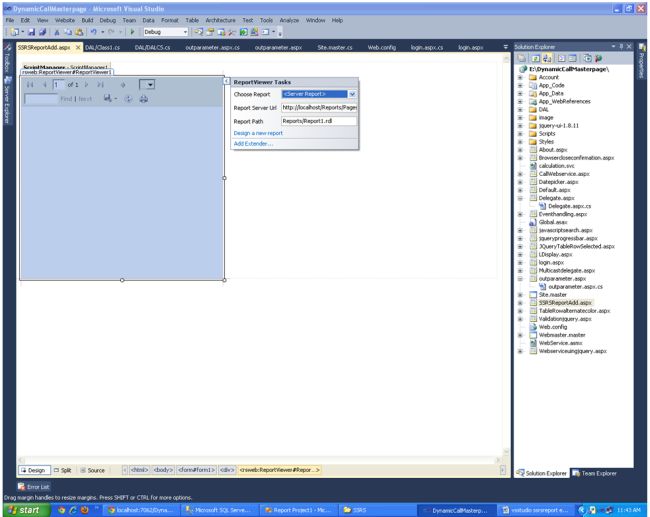Click the ReportViewer next page arrow
This screenshot has height=517, width=650.
[x=86, y=85]
